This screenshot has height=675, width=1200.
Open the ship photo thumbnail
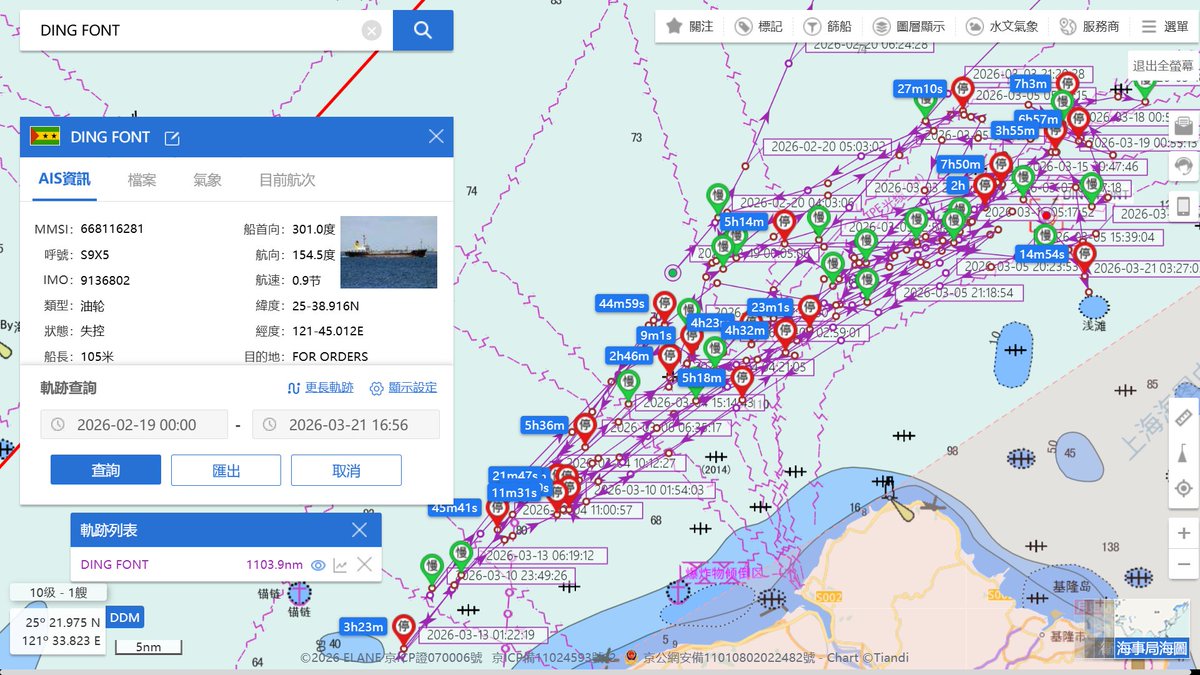(x=388, y=252)
